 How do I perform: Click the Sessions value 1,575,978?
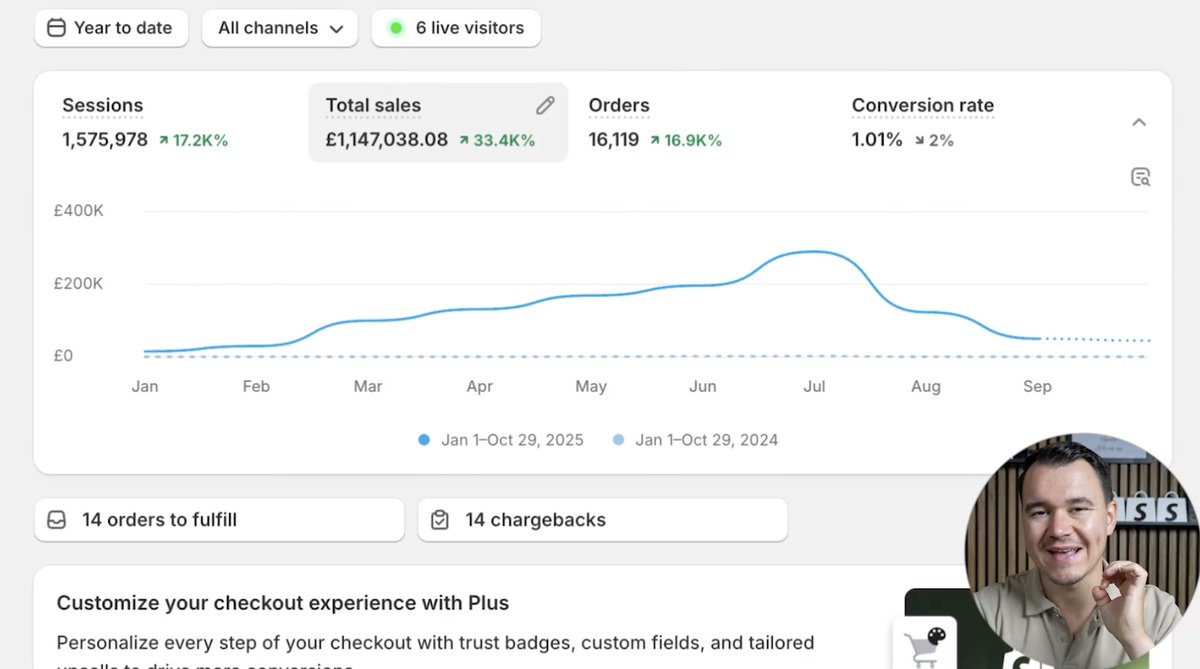[x=105, y=140]
